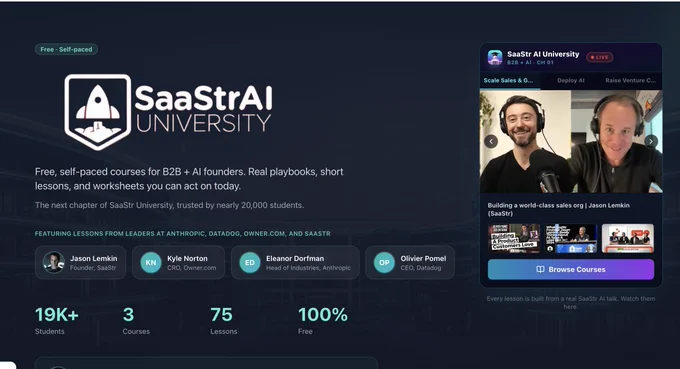
Task: Click the Watch them here caption text
Action: click(571, 302)
